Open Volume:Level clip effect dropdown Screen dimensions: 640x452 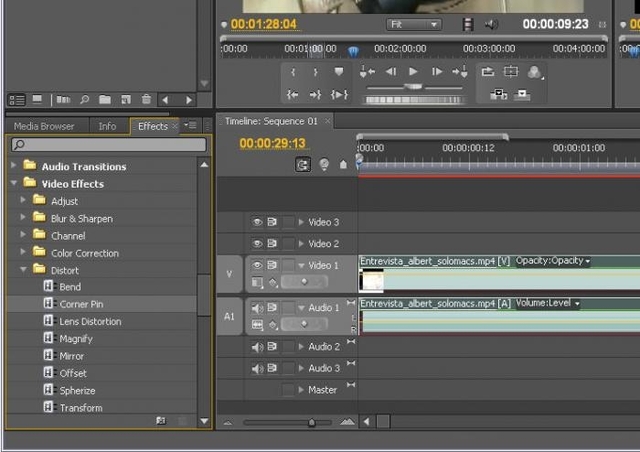[x=547, y=303]
